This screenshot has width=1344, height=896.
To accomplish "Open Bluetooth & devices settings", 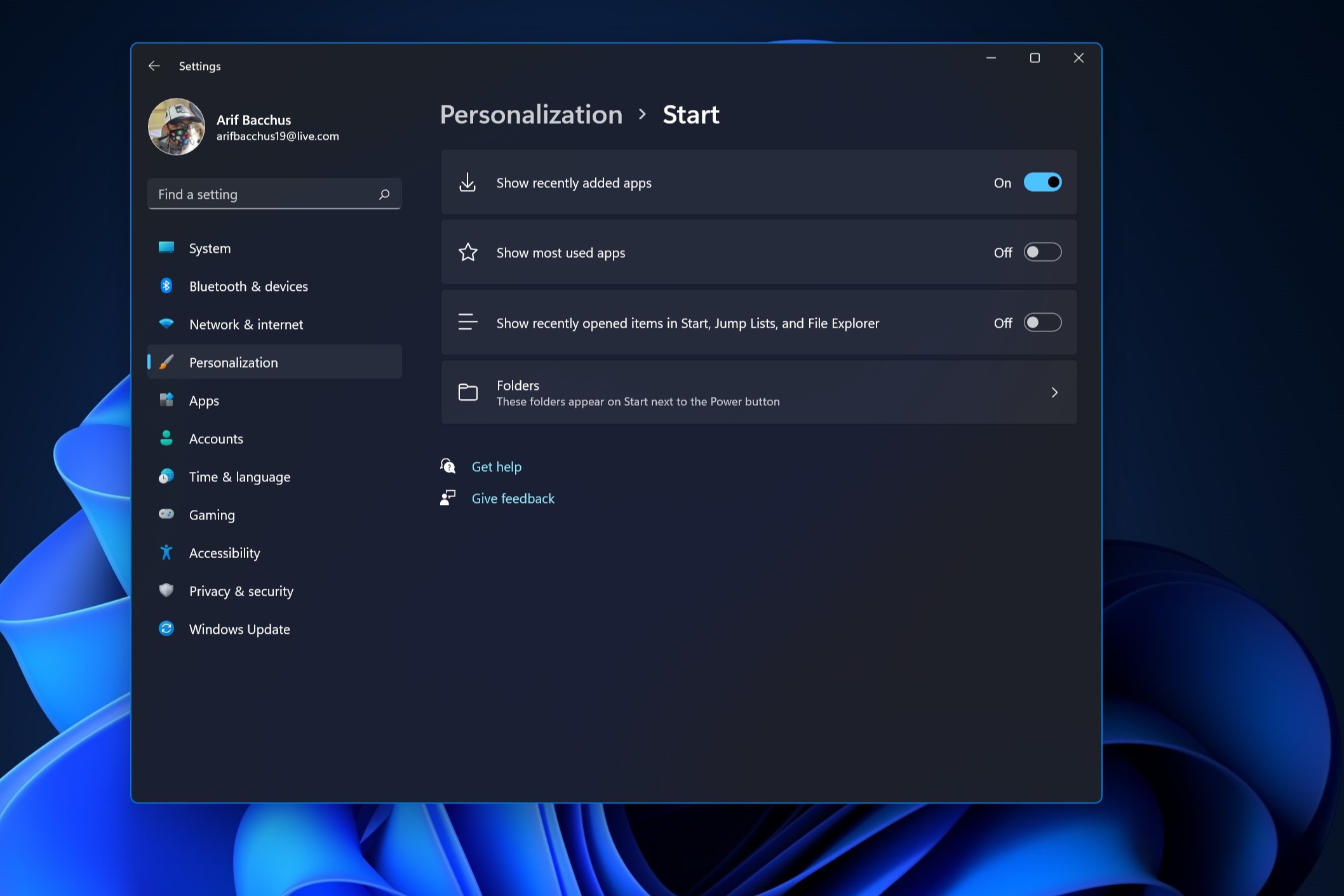I will point(249,286).
